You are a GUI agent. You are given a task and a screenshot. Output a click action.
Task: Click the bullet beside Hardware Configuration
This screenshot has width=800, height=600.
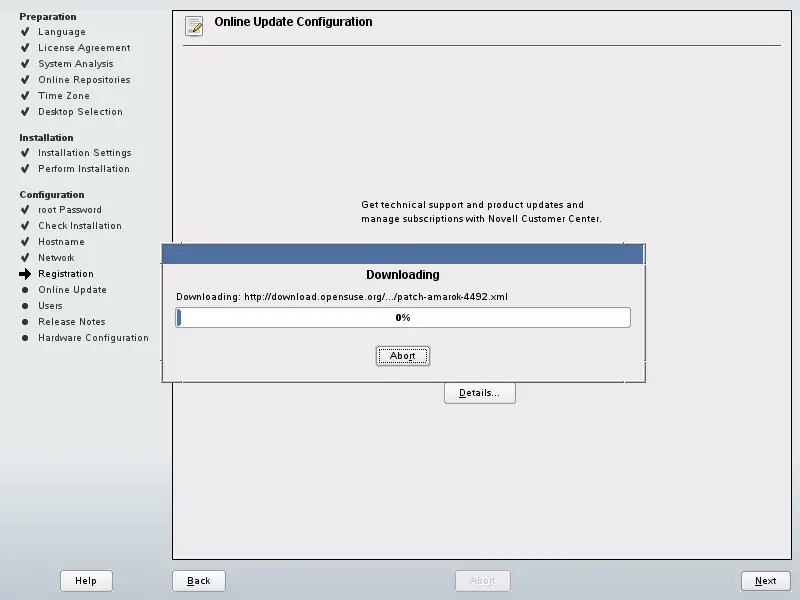[x=25, y=338]
